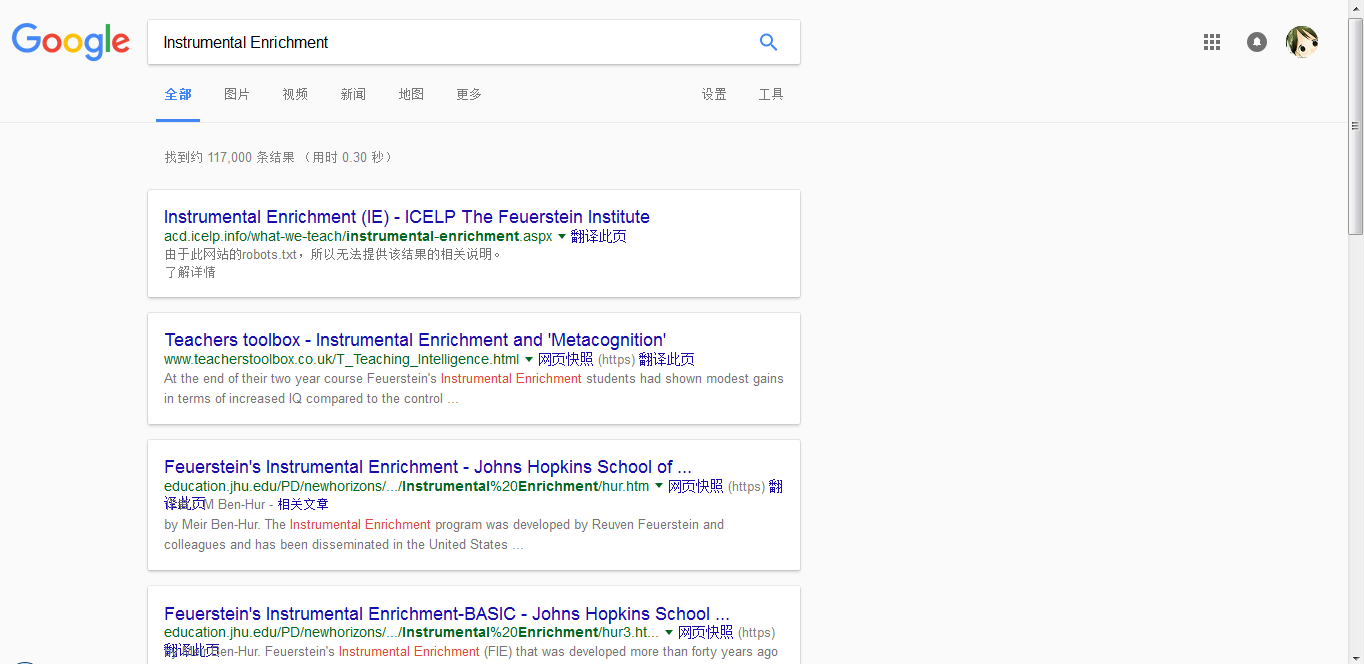Open the 地图 tab
The image size is (1364, 664).
(411, 94)
